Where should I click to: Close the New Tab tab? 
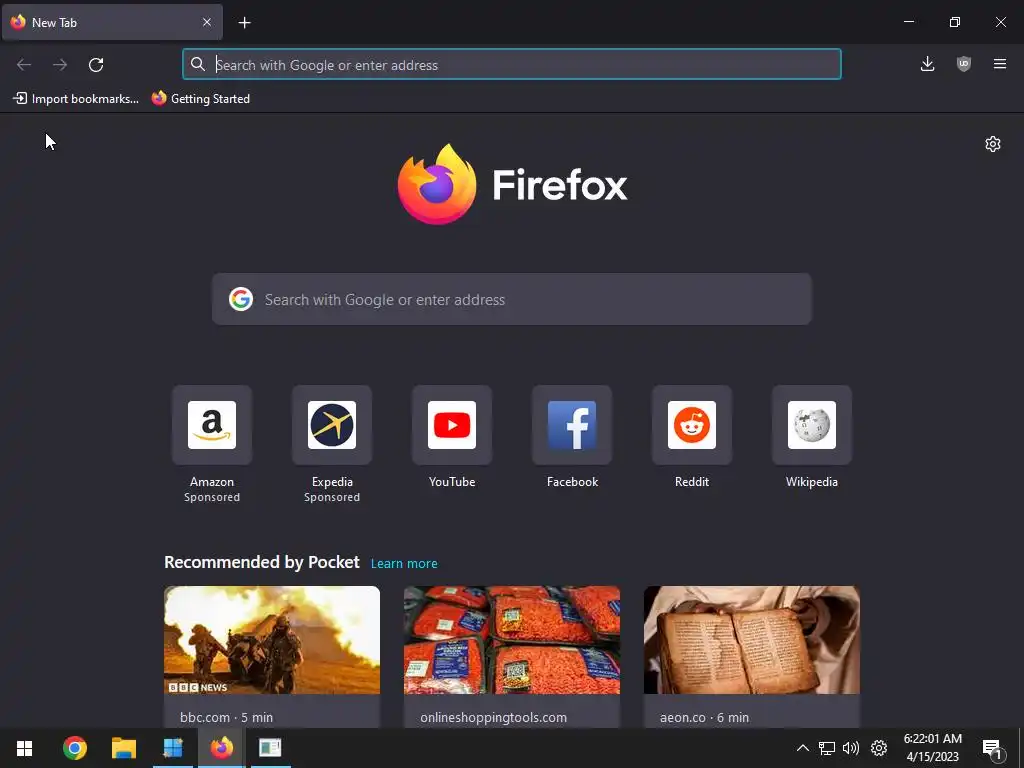207,22
